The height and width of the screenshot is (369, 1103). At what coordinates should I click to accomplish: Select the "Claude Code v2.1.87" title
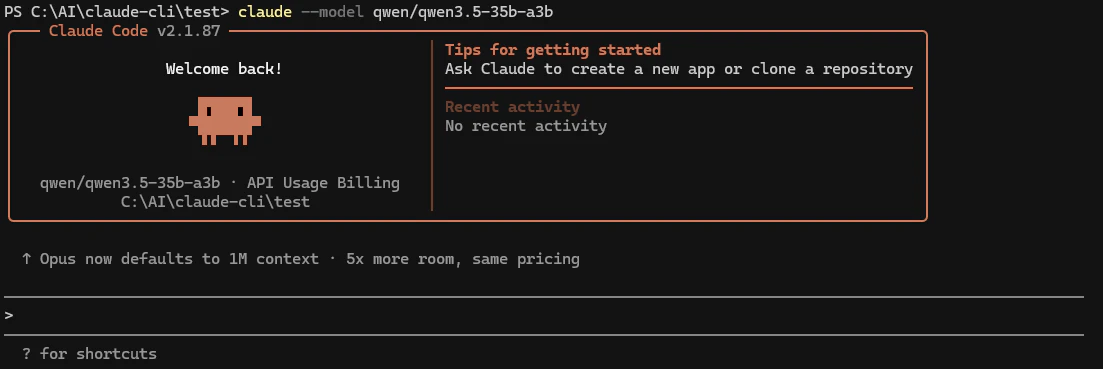134,31
